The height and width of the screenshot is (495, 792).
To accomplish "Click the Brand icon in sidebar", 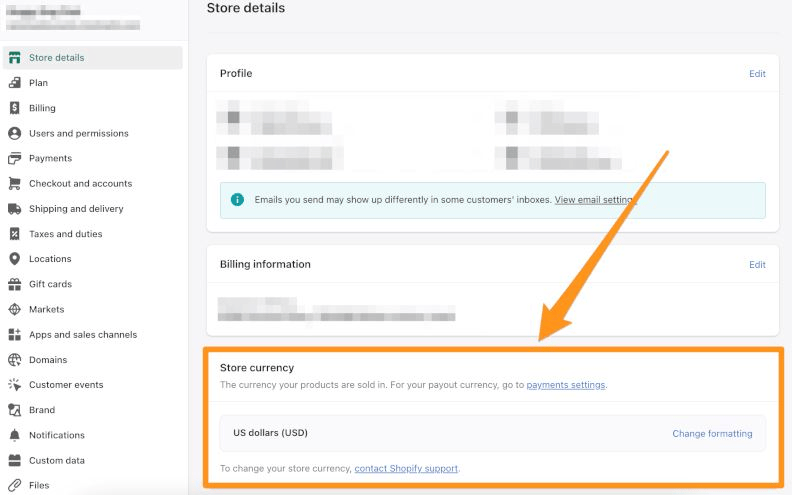I will (15, 410).
